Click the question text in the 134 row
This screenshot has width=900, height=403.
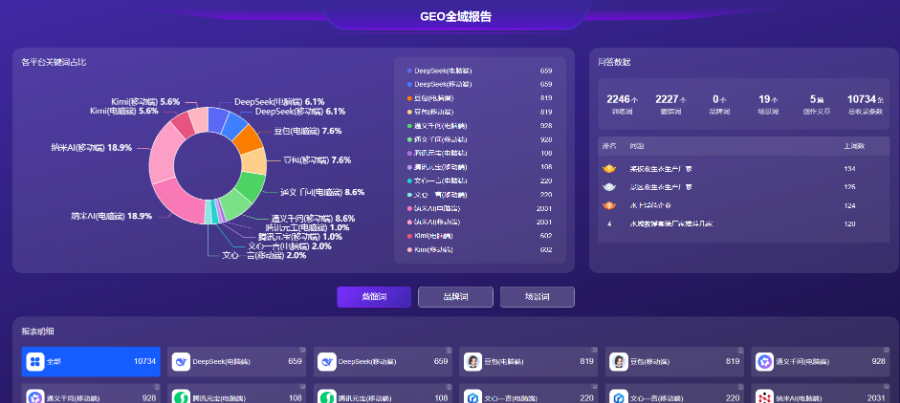tap(661, 169)
